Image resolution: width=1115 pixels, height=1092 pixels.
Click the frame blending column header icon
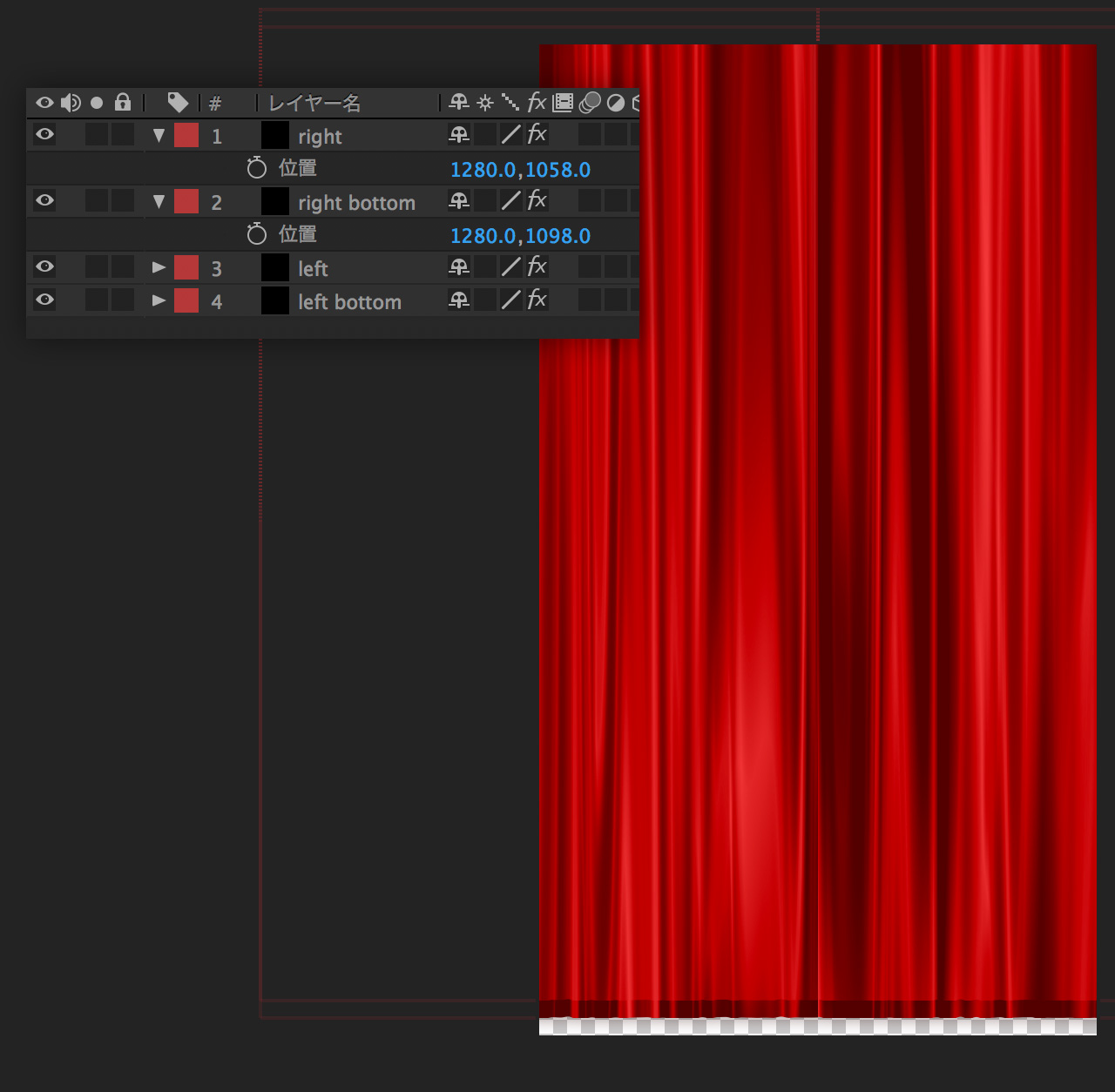tap(563, 103)
